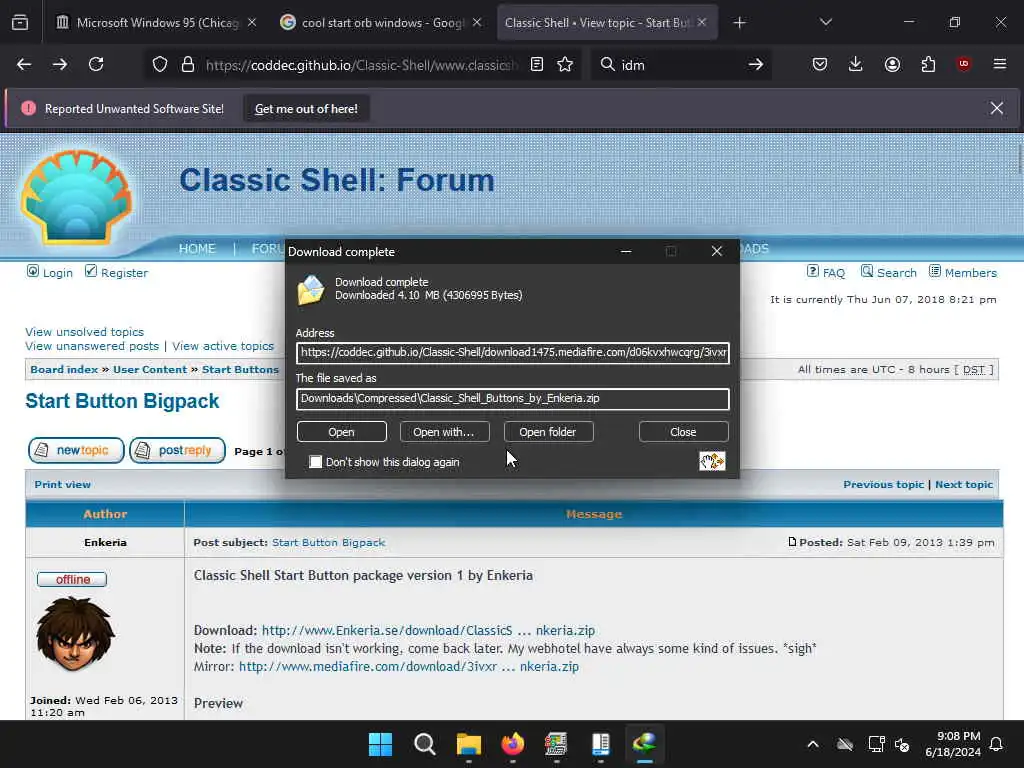The height and width of the screenshot is (768, 1024).
Task: Switch to Firefox in taskbar
Action: (x=513, y=744)
